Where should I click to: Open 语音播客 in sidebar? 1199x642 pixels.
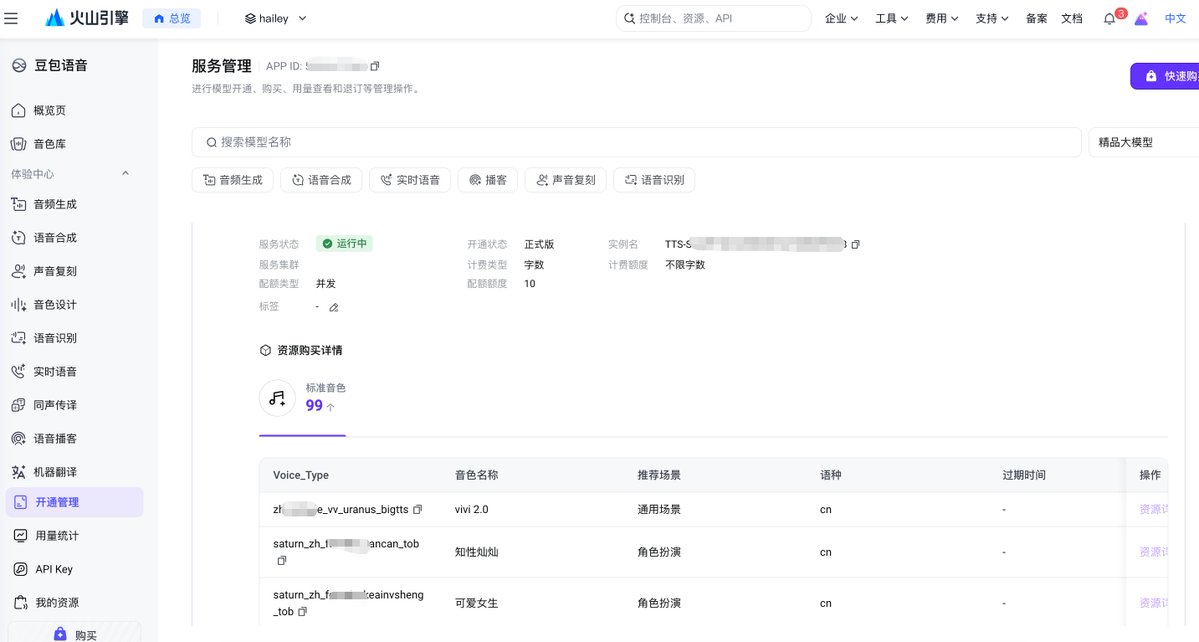(73, 439)
